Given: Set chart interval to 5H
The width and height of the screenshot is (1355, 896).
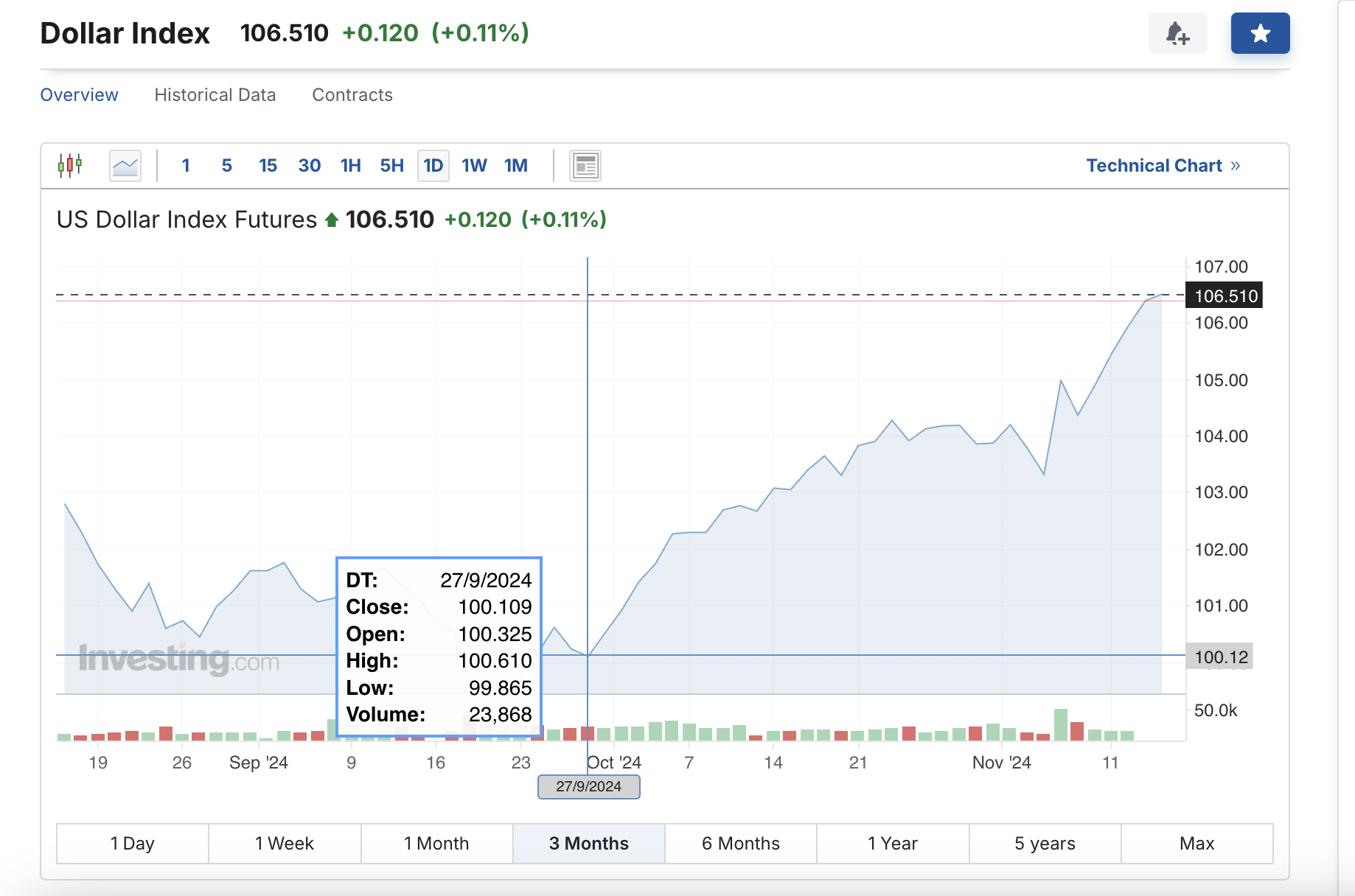Looking at the screenshot, I should click(392, 166).
